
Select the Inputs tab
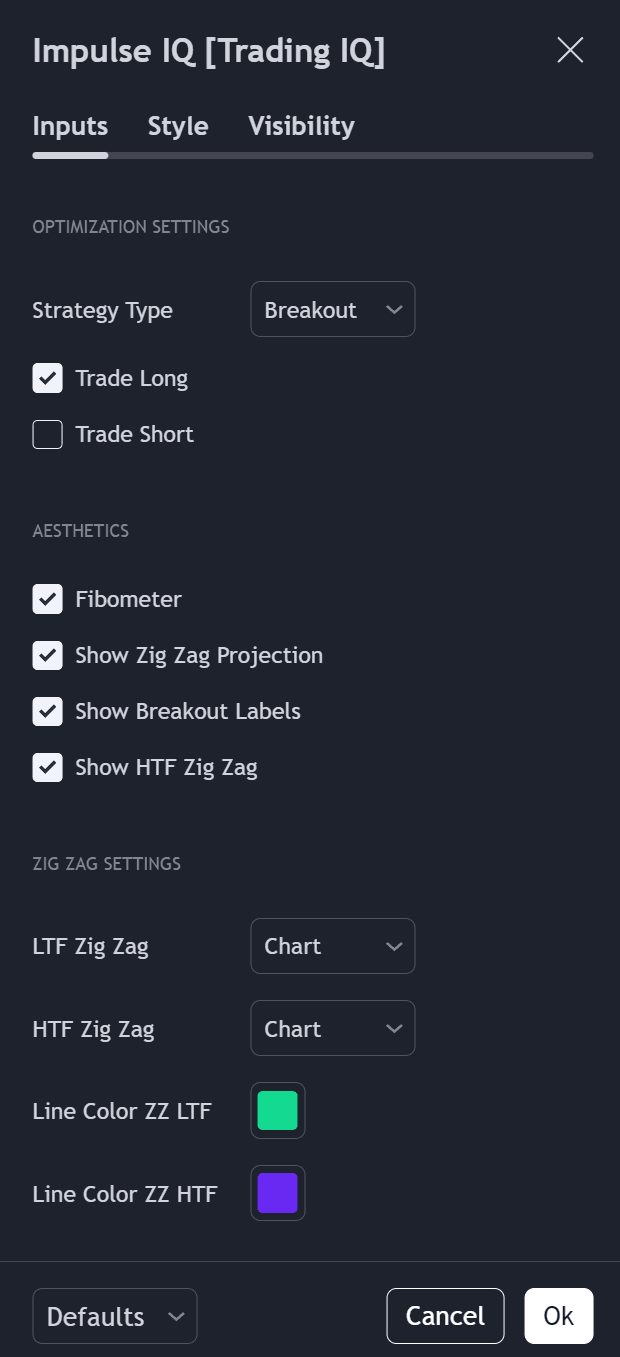click(x=70, y=126)
